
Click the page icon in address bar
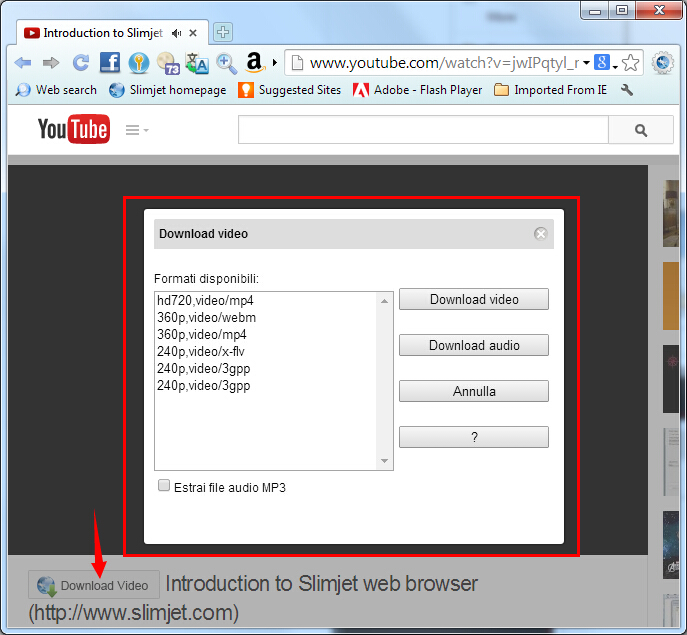click(297, 63)
